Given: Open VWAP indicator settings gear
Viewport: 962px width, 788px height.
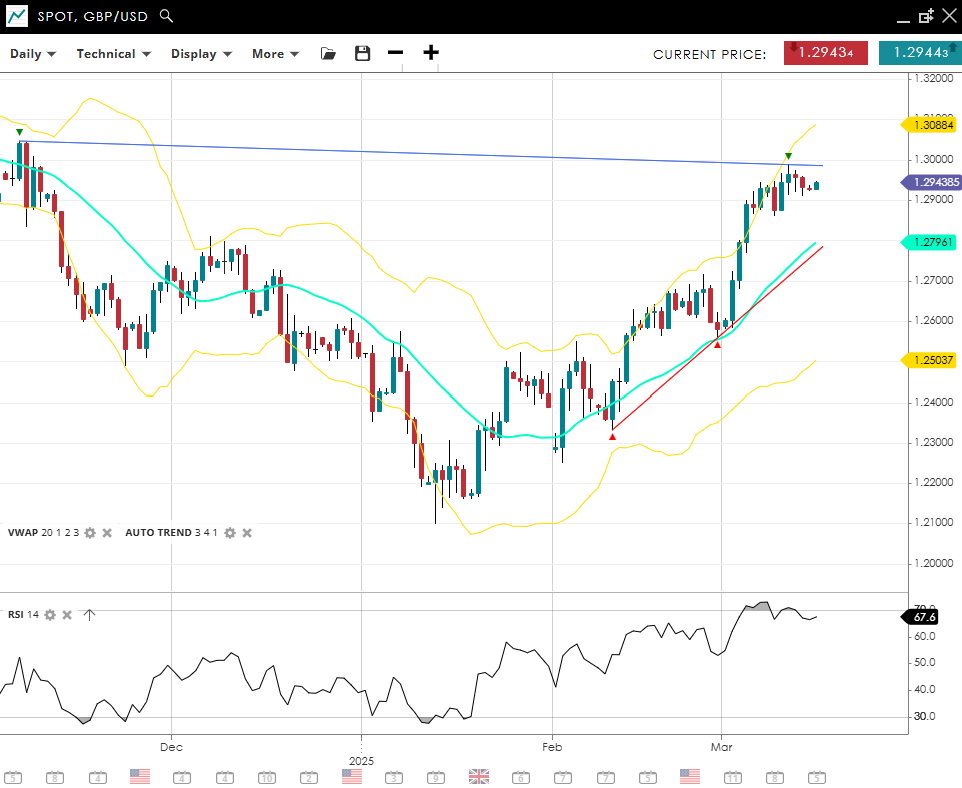Looking at the screenshot, I should pyautogui.click(x=90, y=533).
